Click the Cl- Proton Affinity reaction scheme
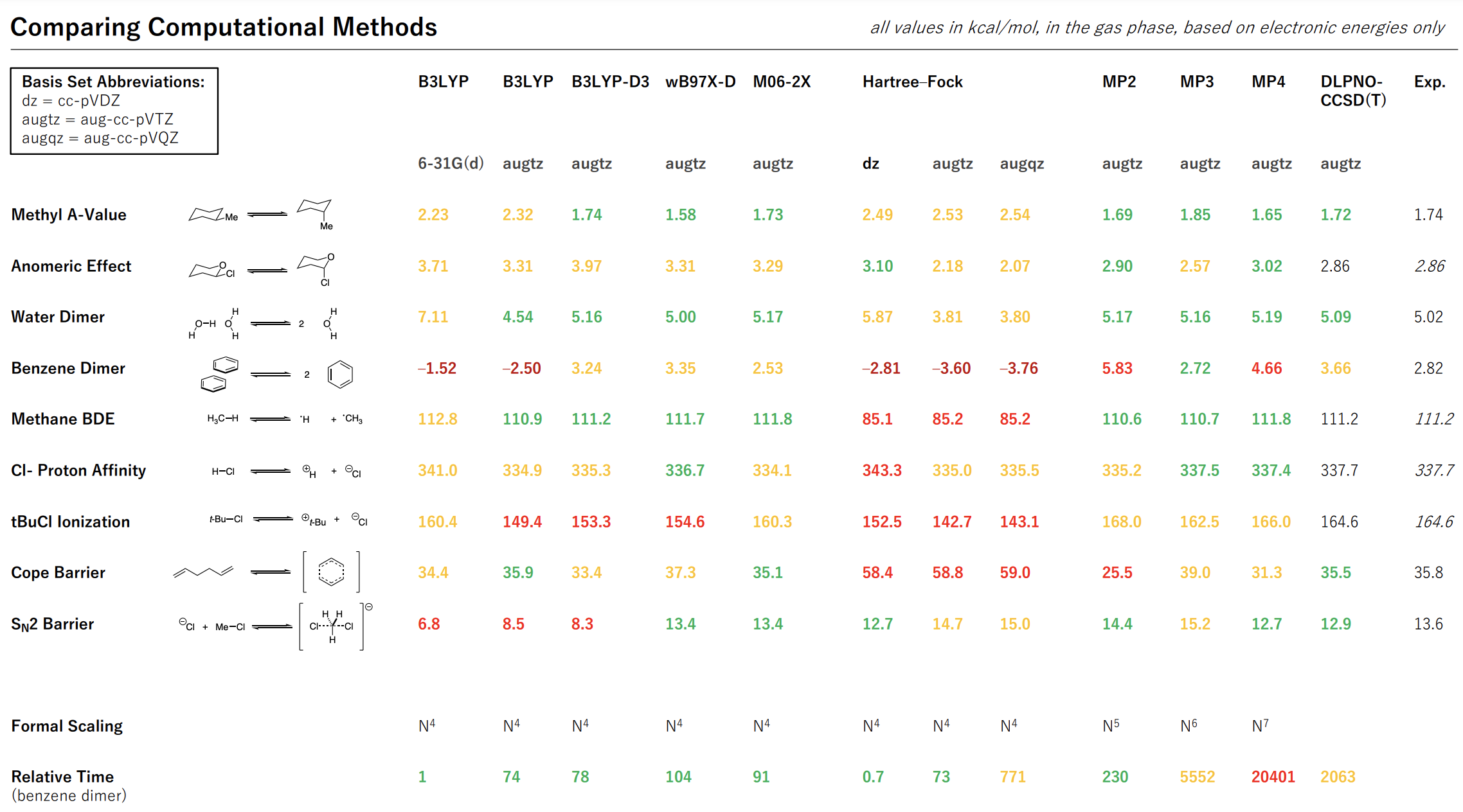The height and width of the screenshot is (812, 1463). pos(286,471)
